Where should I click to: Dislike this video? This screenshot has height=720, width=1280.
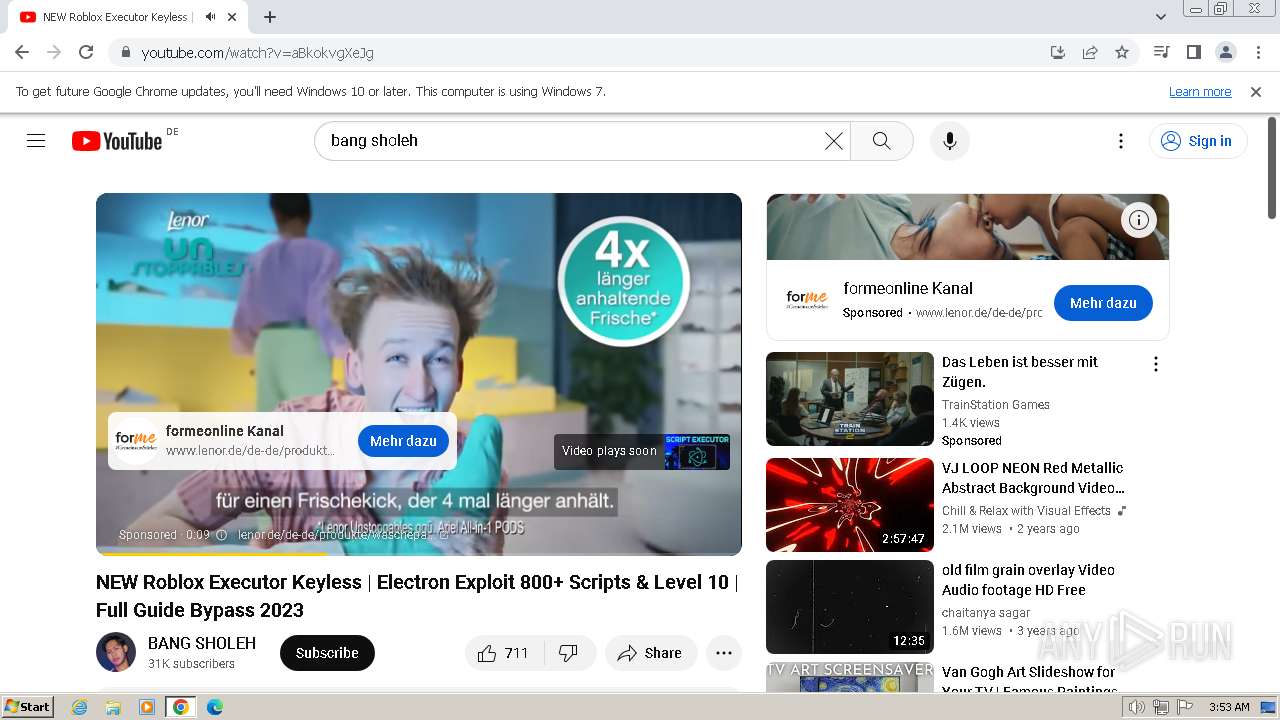(x=569, y=653)
